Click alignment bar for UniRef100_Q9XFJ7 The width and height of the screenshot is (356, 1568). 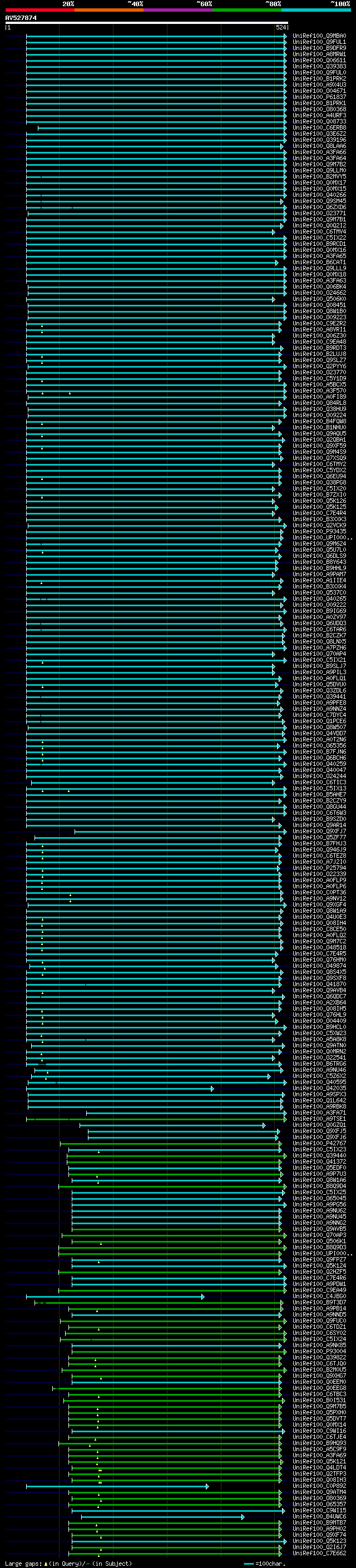pos(181,832)
